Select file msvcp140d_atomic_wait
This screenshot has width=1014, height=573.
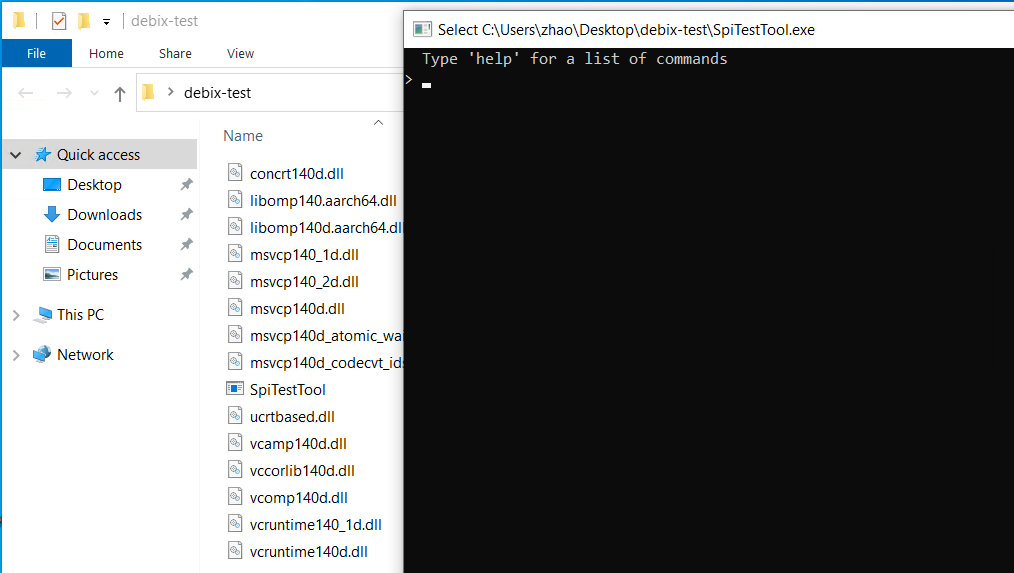pyautogui.click(x=326, y=336)
